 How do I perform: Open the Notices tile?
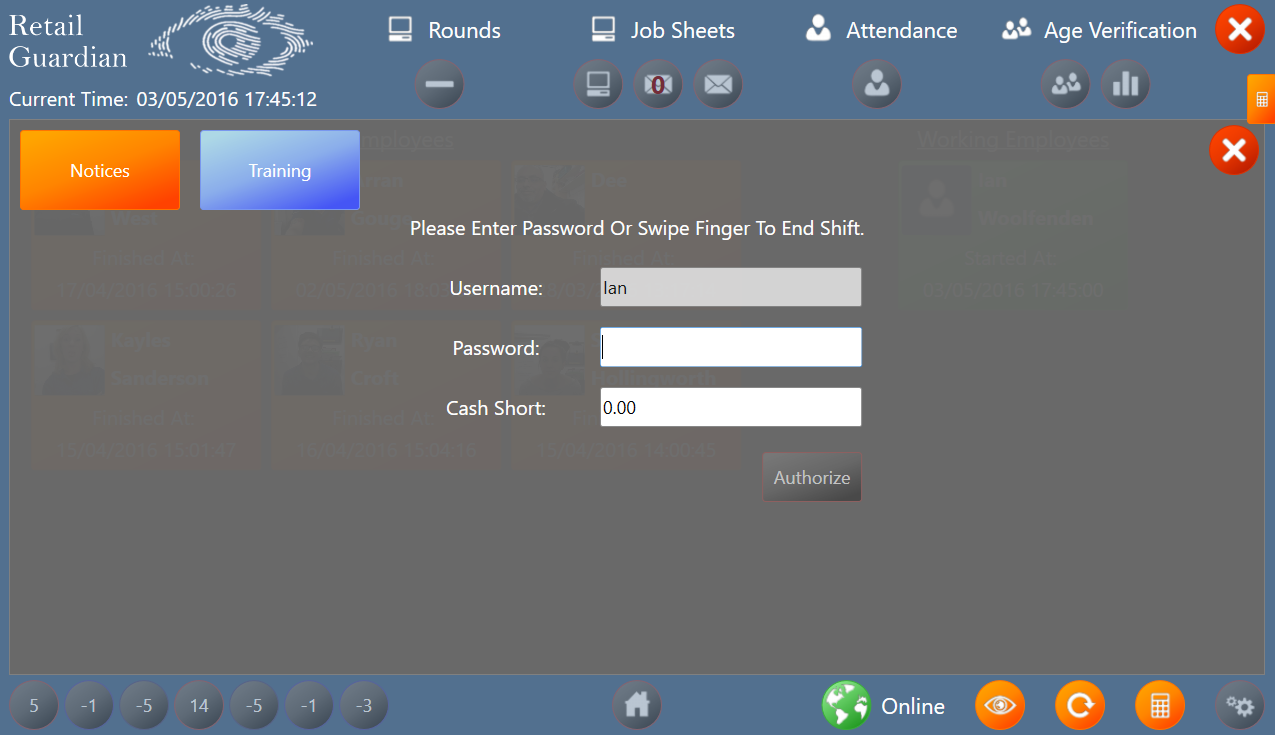coord(100,170)
